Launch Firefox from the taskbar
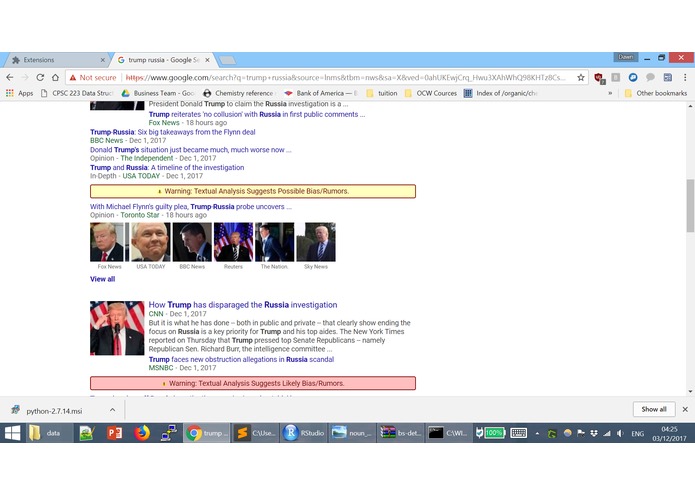 (142, 433)
